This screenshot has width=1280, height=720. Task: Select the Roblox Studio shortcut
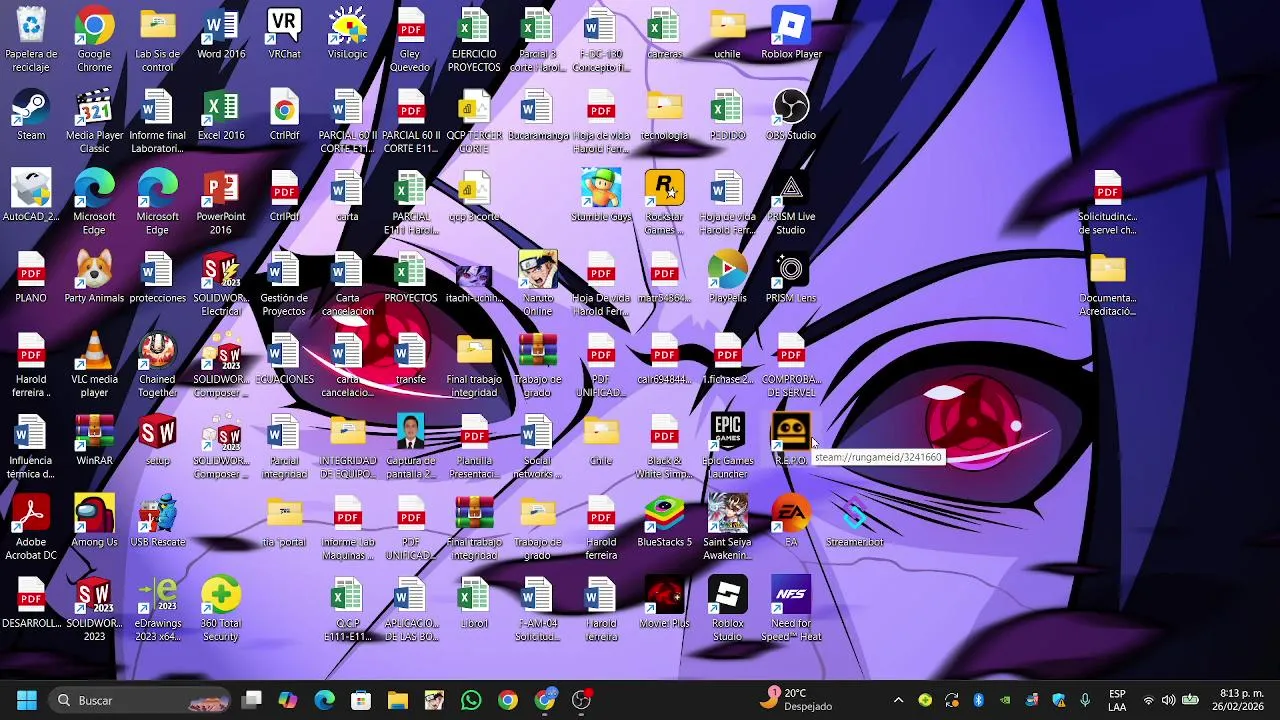click(x=727, y=608)
